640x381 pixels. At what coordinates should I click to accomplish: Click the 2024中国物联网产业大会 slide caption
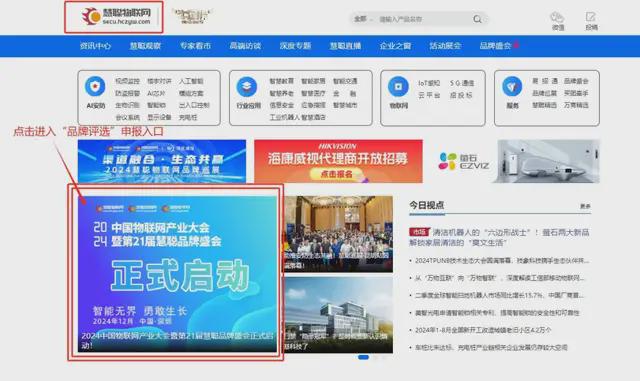(177, 340)
